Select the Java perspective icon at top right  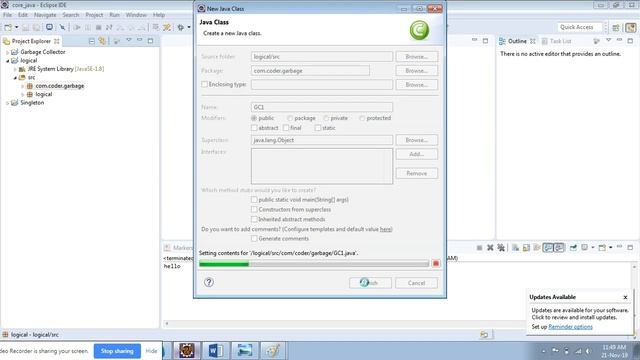click(631, 27)
